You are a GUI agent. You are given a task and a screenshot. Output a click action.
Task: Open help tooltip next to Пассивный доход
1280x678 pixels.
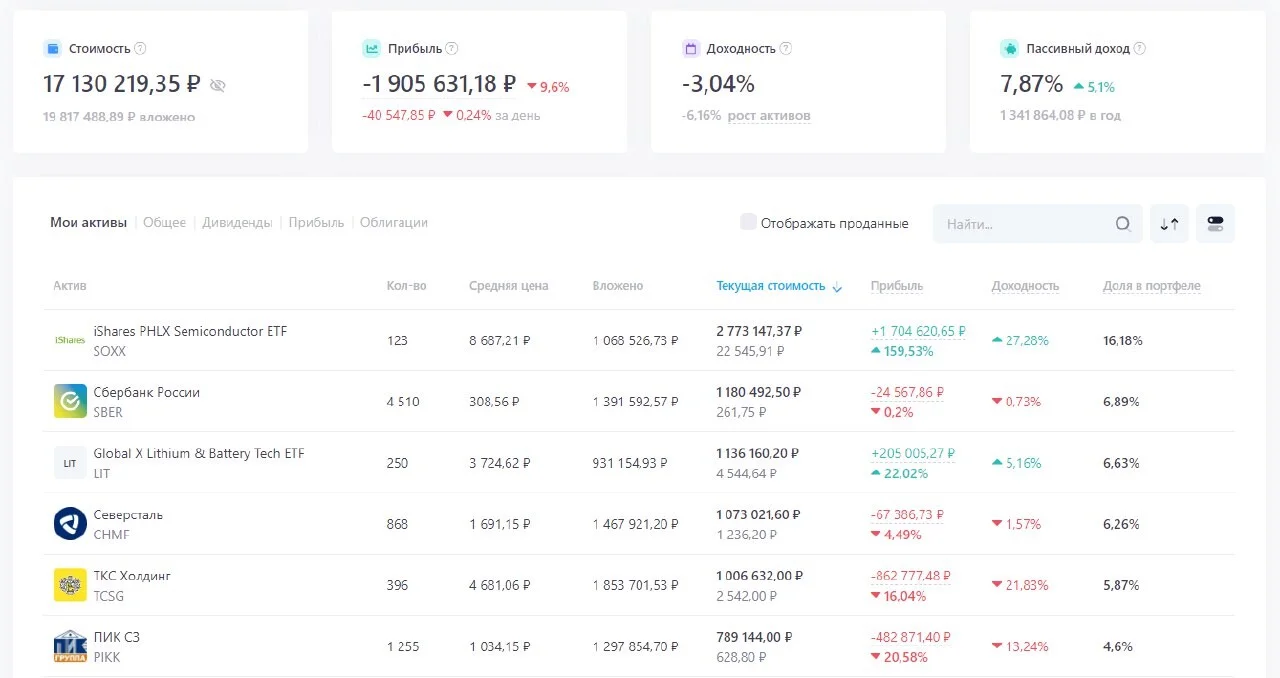(1140, 48)
